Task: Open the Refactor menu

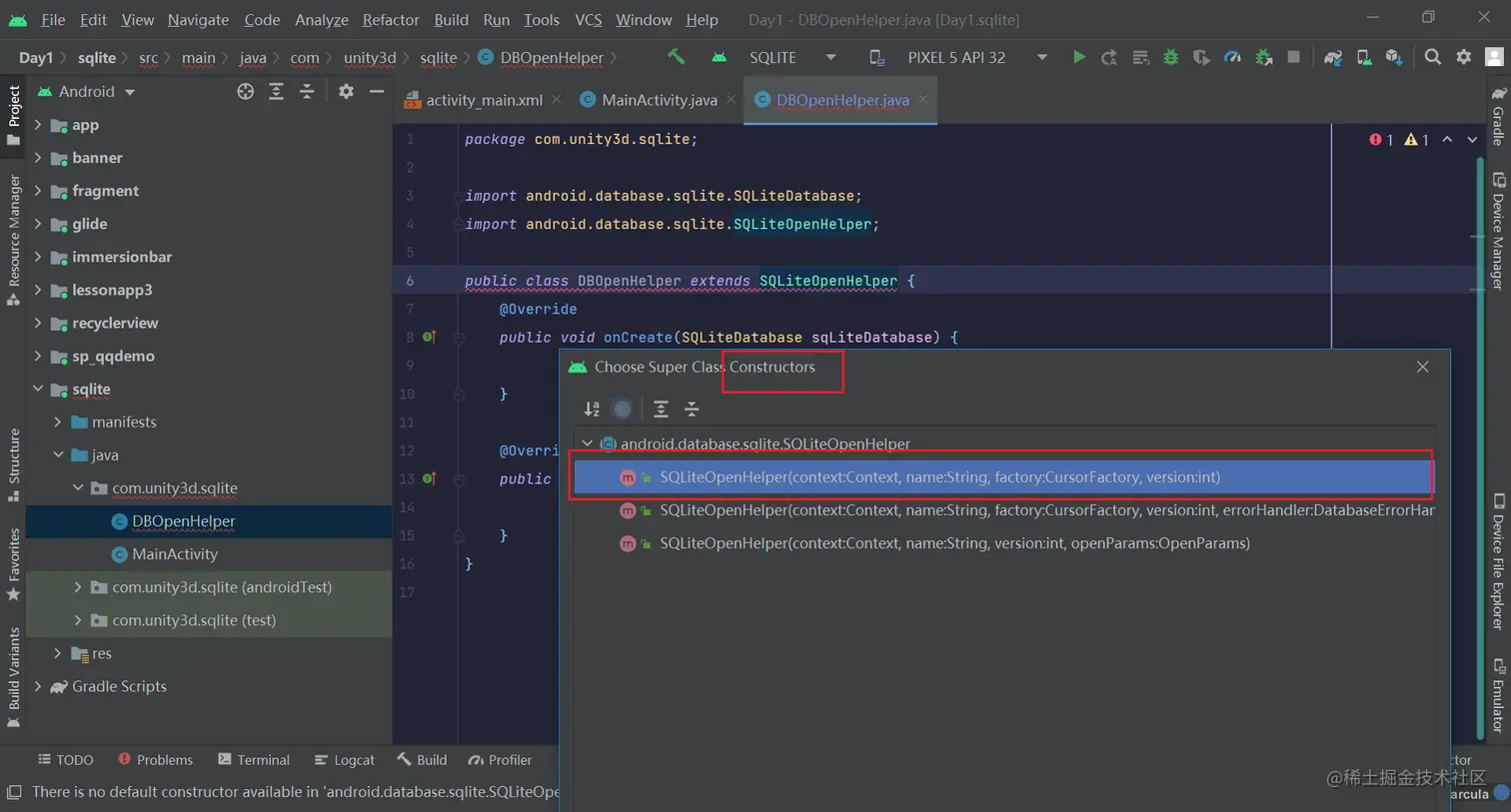Action: 391,19
